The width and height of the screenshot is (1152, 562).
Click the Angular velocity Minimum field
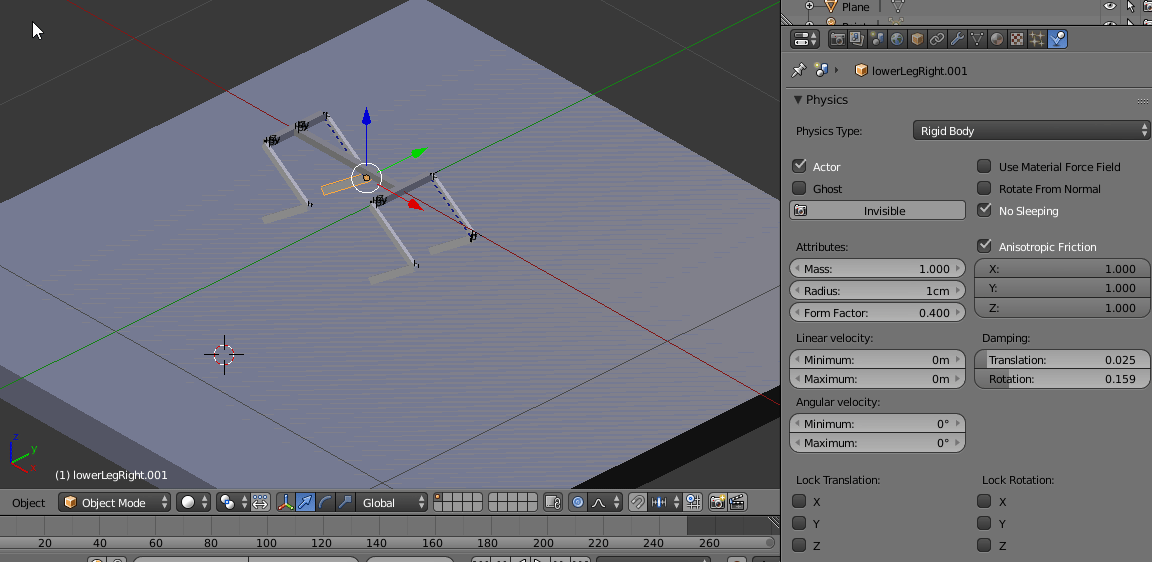coord(877,424)
